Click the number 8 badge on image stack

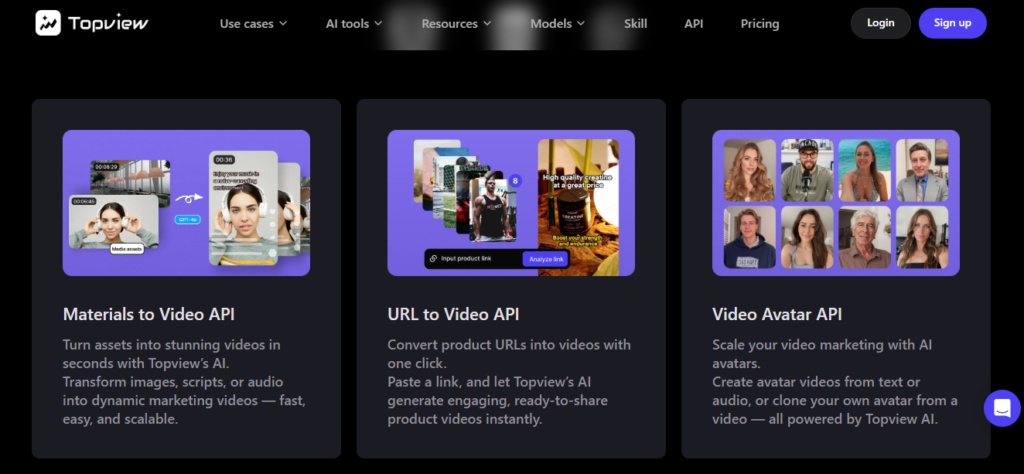click(515, 181)
